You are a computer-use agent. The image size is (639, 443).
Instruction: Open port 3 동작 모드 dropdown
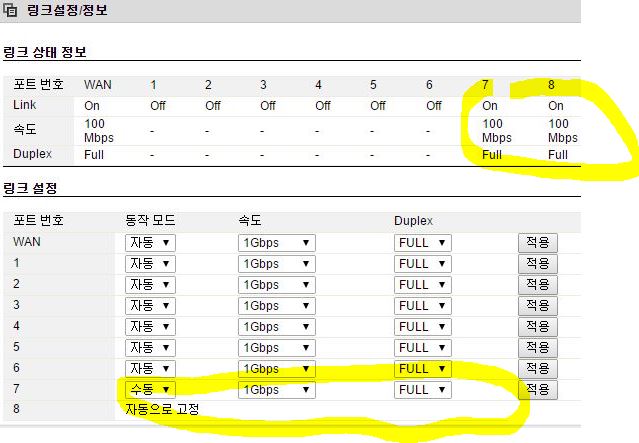click(x=150, y=306)
